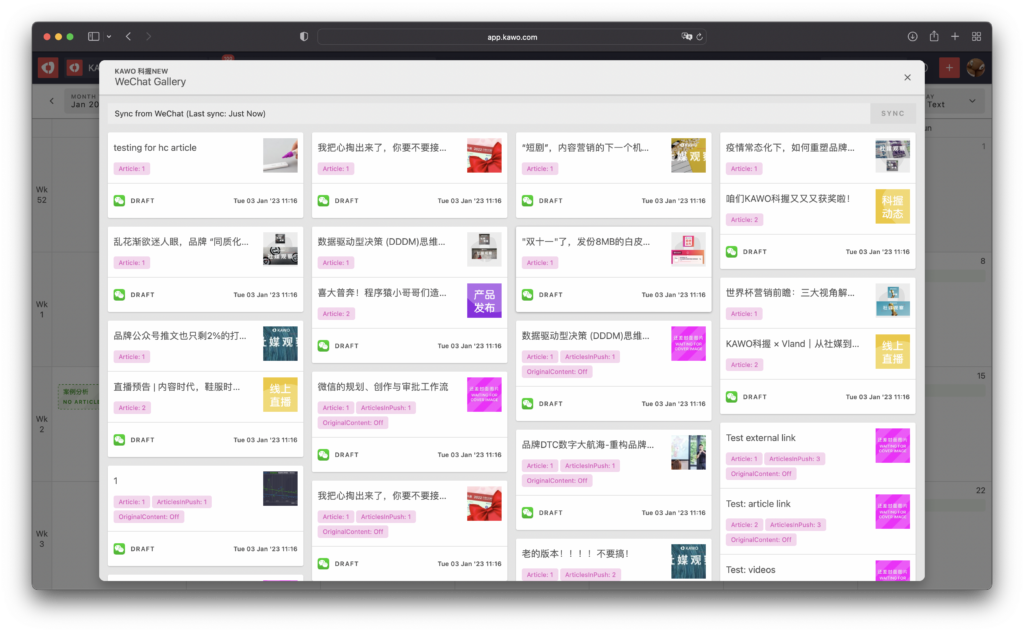
Task: Reload page with the refresh icon
Action: (x=699, y=37)
